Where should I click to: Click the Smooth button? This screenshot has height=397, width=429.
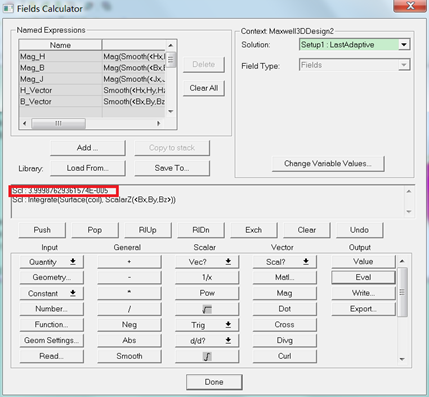[129, 356]
